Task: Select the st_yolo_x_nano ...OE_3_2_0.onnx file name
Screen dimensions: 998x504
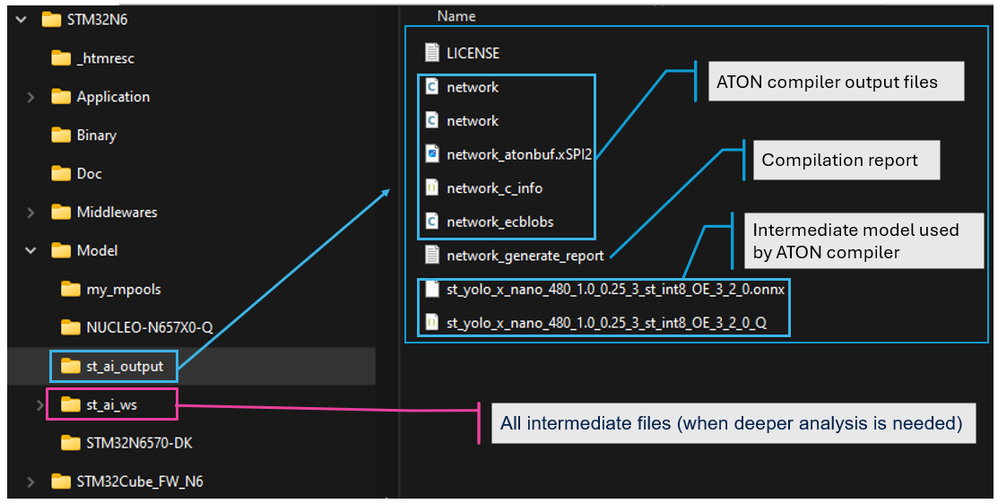Action: click(615, 290)
